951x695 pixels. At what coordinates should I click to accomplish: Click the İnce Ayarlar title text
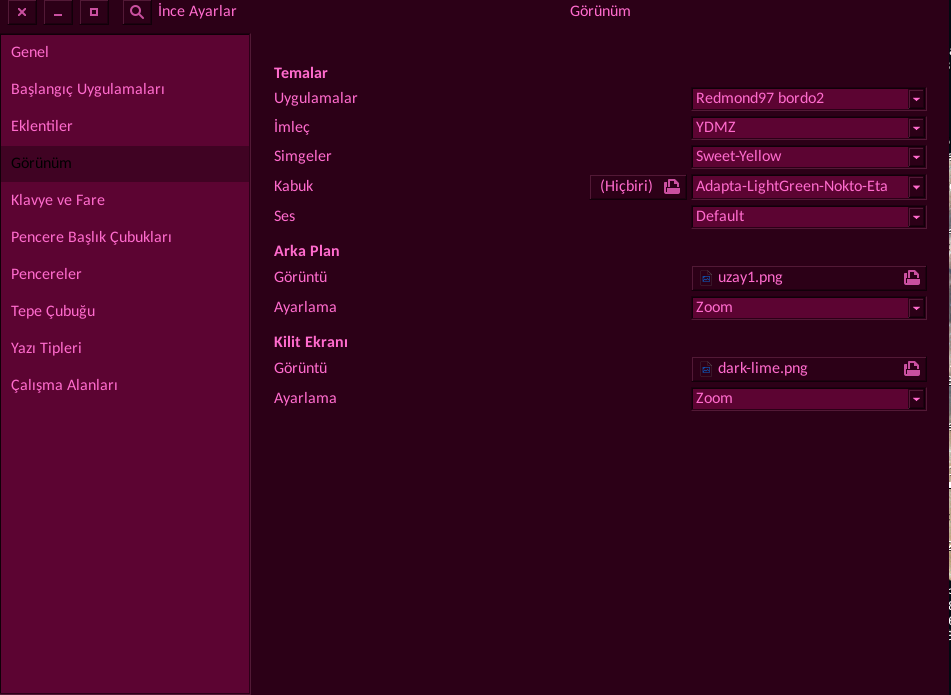coord(197,12)
